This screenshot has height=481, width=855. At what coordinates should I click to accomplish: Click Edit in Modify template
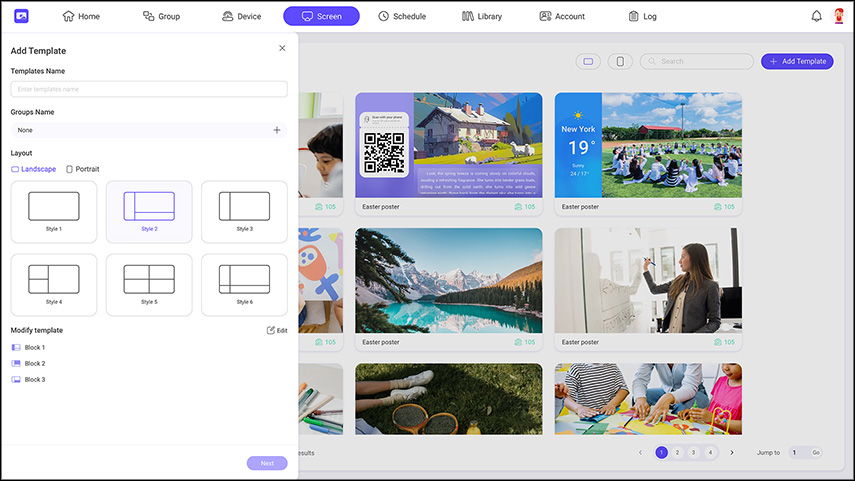[277, 330]
